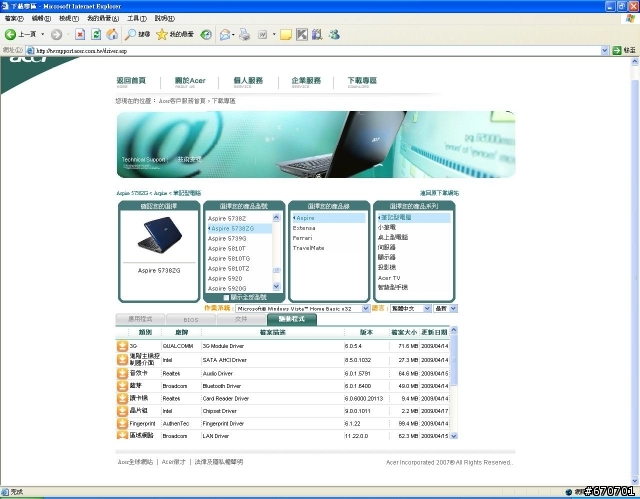Click the Mail envelope toolbar icon
Screen dimensions: 640x499
(x=224, y=35)
